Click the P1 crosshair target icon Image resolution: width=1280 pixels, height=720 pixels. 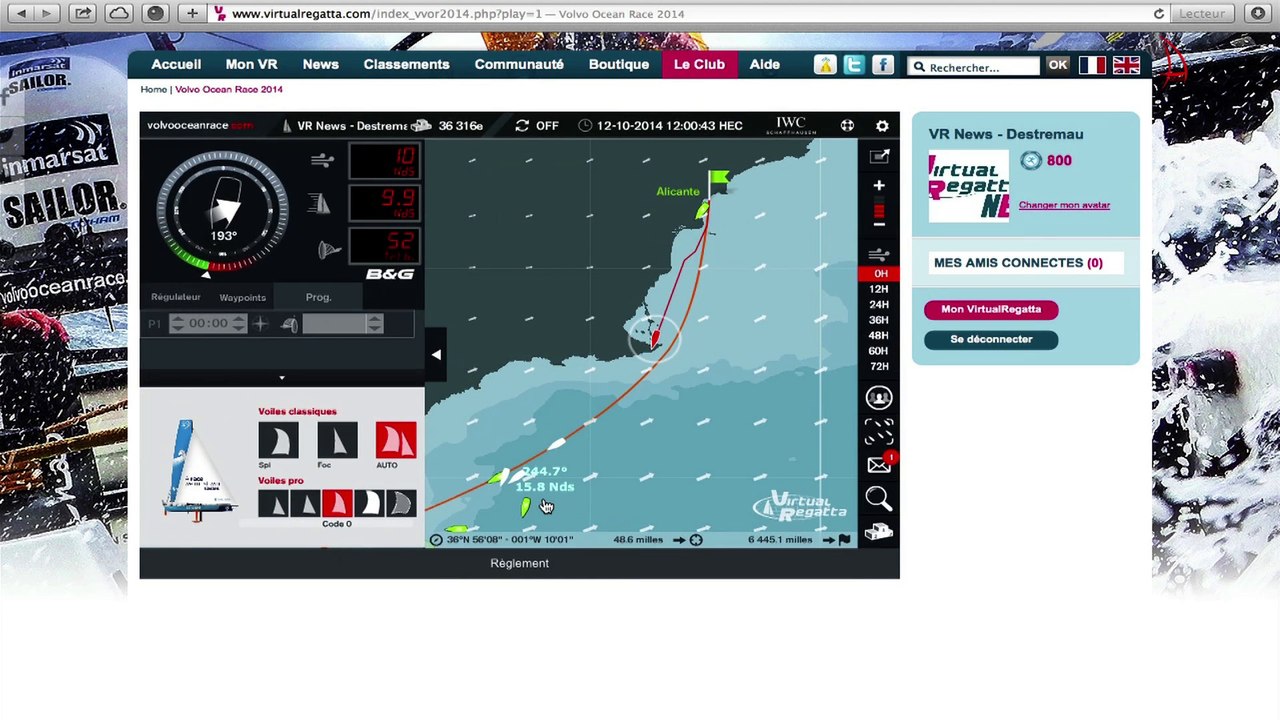(x=261, y=323)
